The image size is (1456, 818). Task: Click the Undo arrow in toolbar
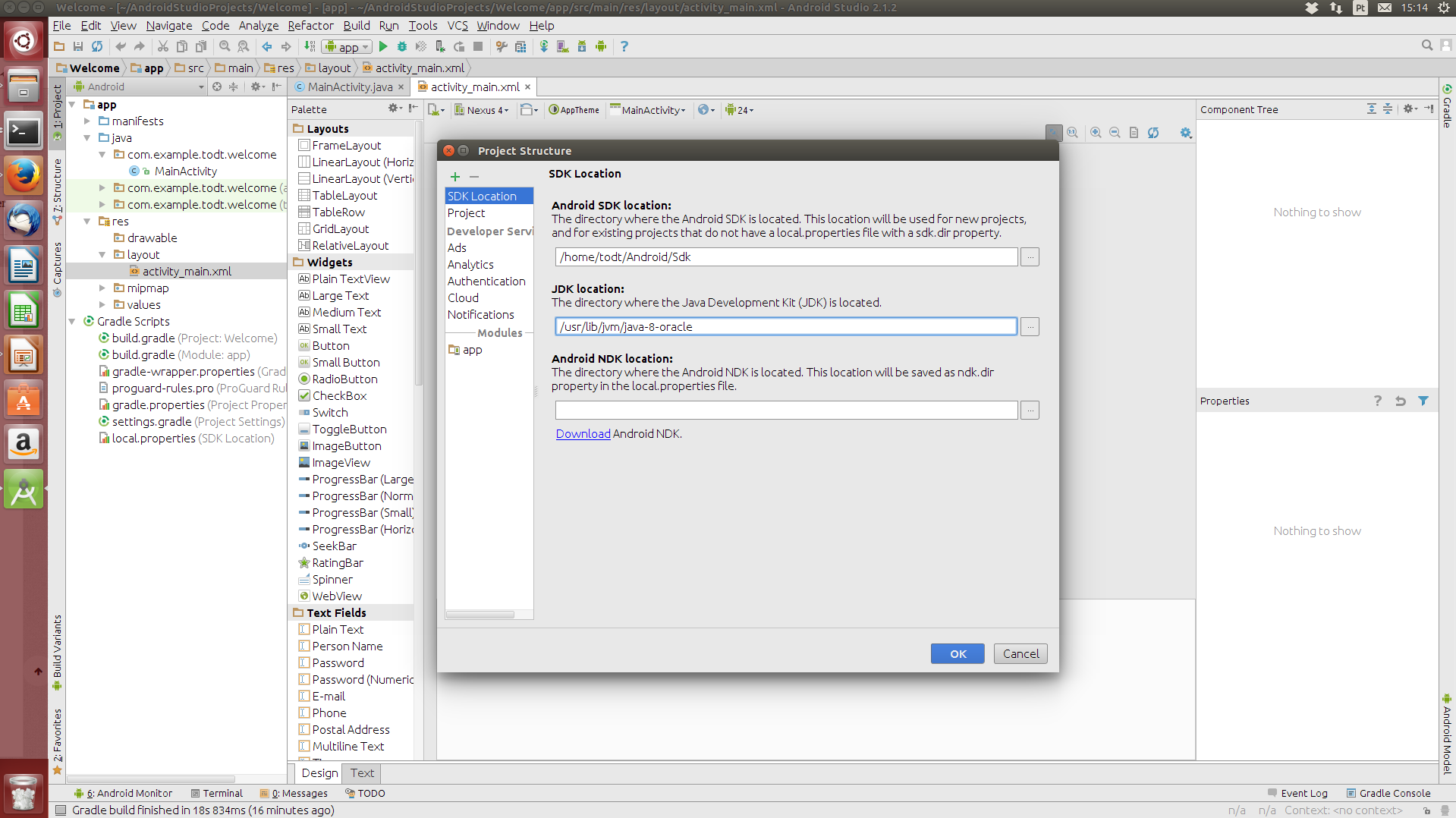(121, 46)
